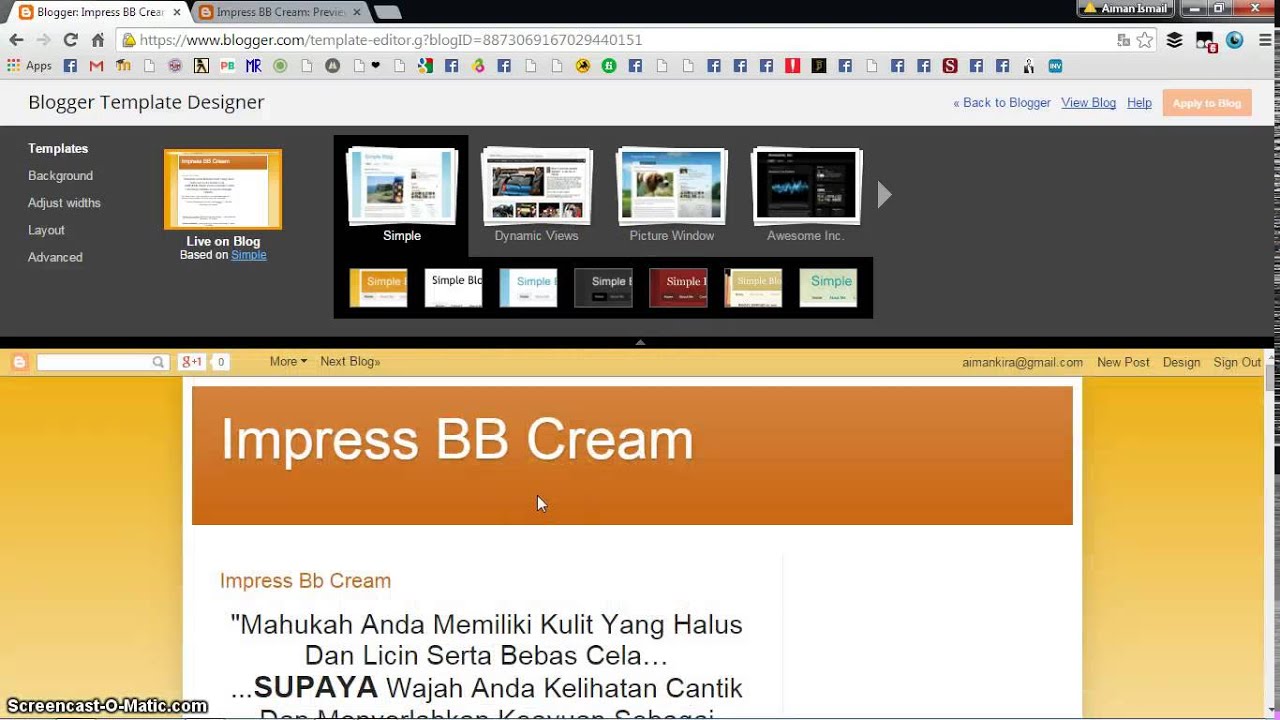Open a new browser tab
The height and width of the screenshot is (720, 1280).
pyautogui.click(x=387, y=12)
